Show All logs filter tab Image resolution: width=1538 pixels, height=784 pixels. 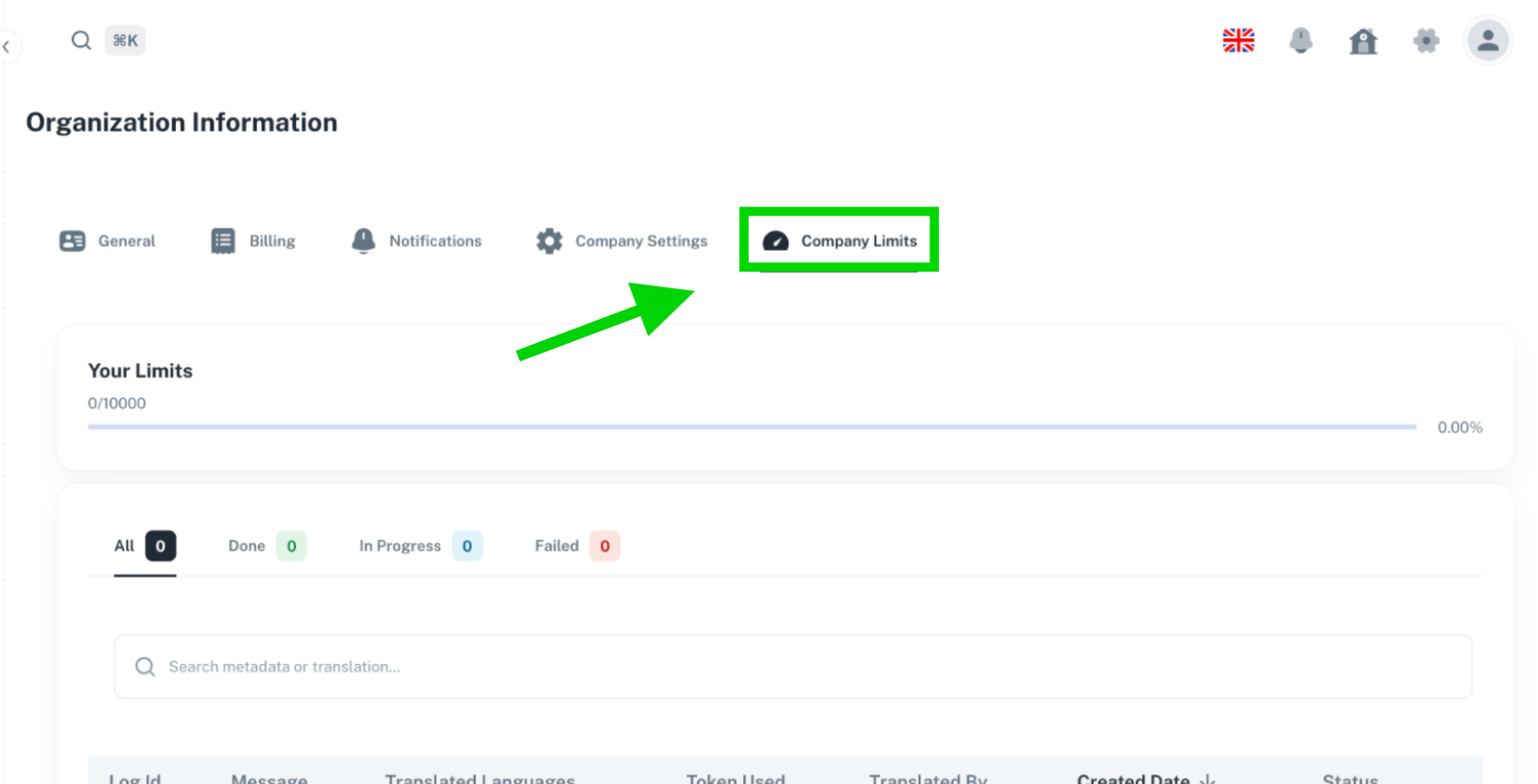[x=144, y=546]
